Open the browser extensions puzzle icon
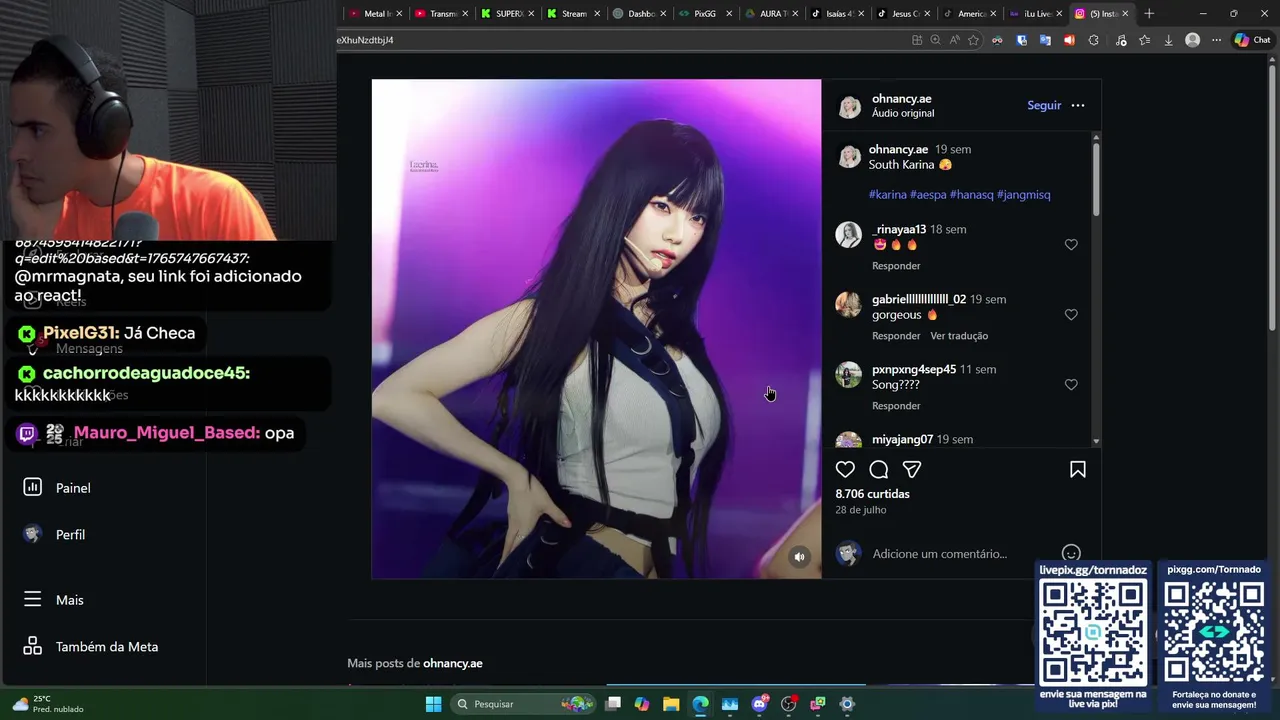The image size is (1280, 720). (1093, 40)
